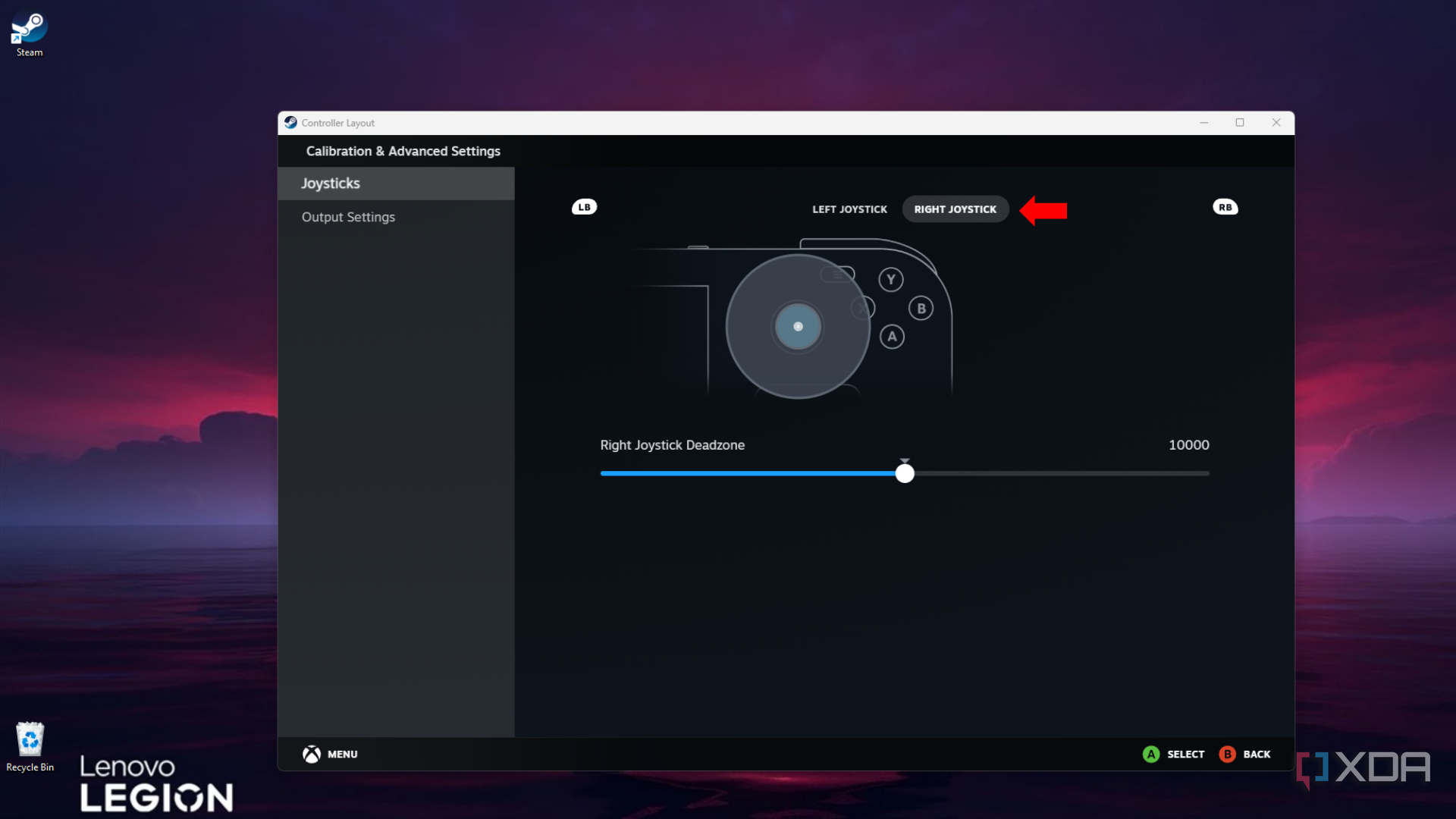The image size is (1456, 819).
Task: Click the deadzone value 10000
Action: (1188, 445)
